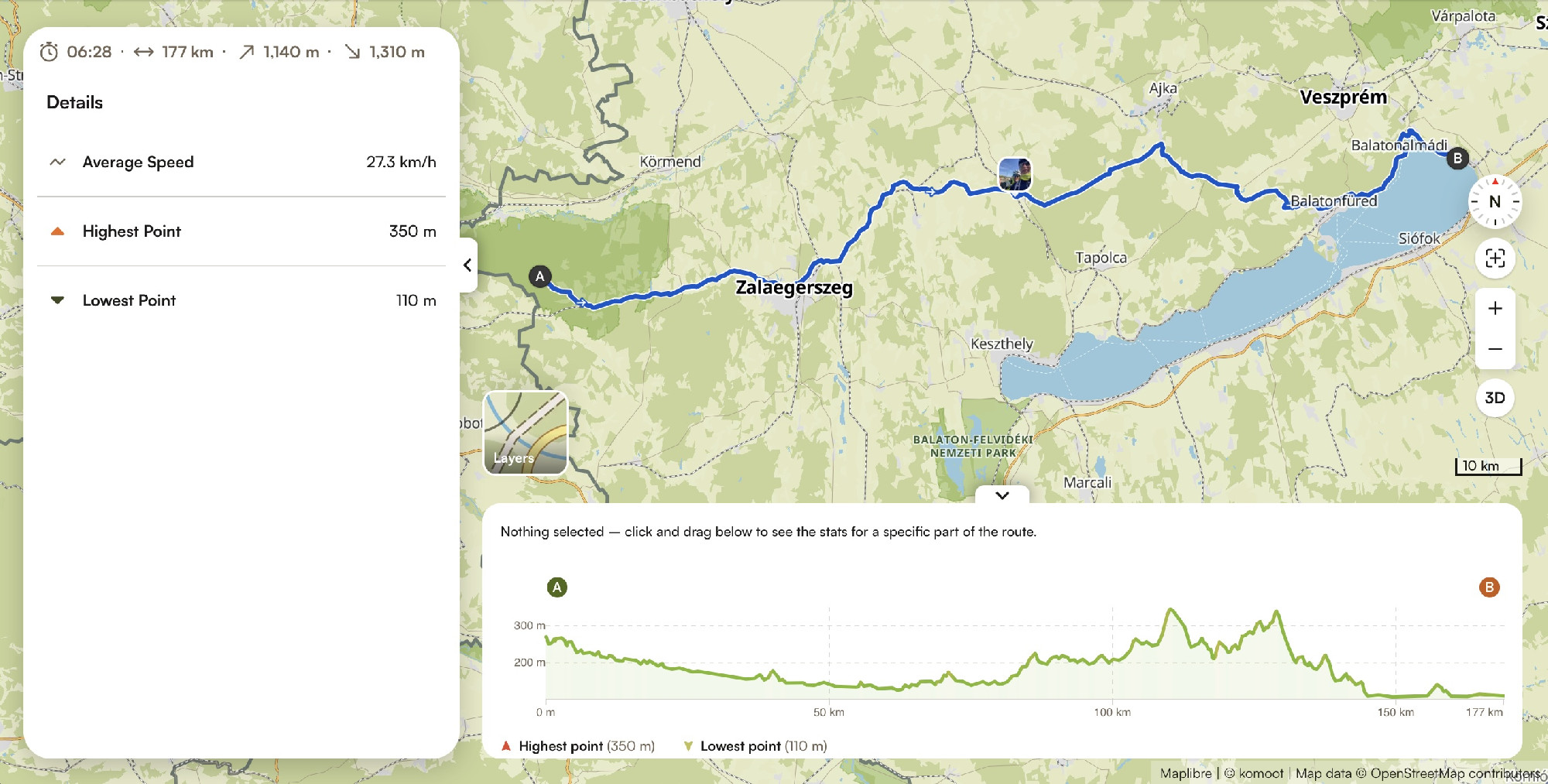Select the Lowest Point detail row
This screenshot has width=1548, height=784.
tap(241, 300)
